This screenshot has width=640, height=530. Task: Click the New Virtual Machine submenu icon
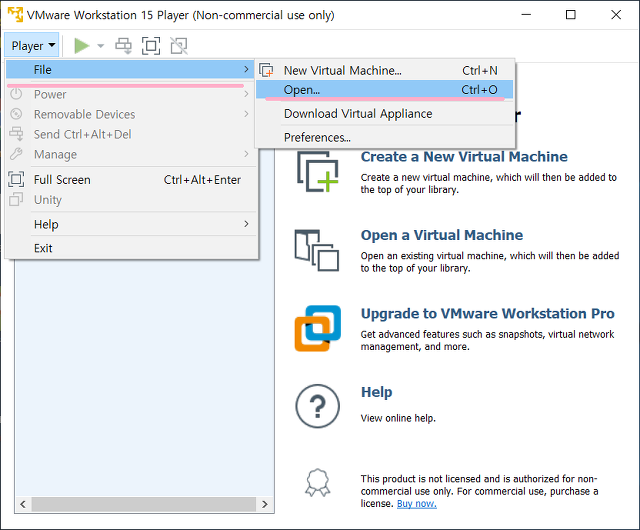click(267, 70)
